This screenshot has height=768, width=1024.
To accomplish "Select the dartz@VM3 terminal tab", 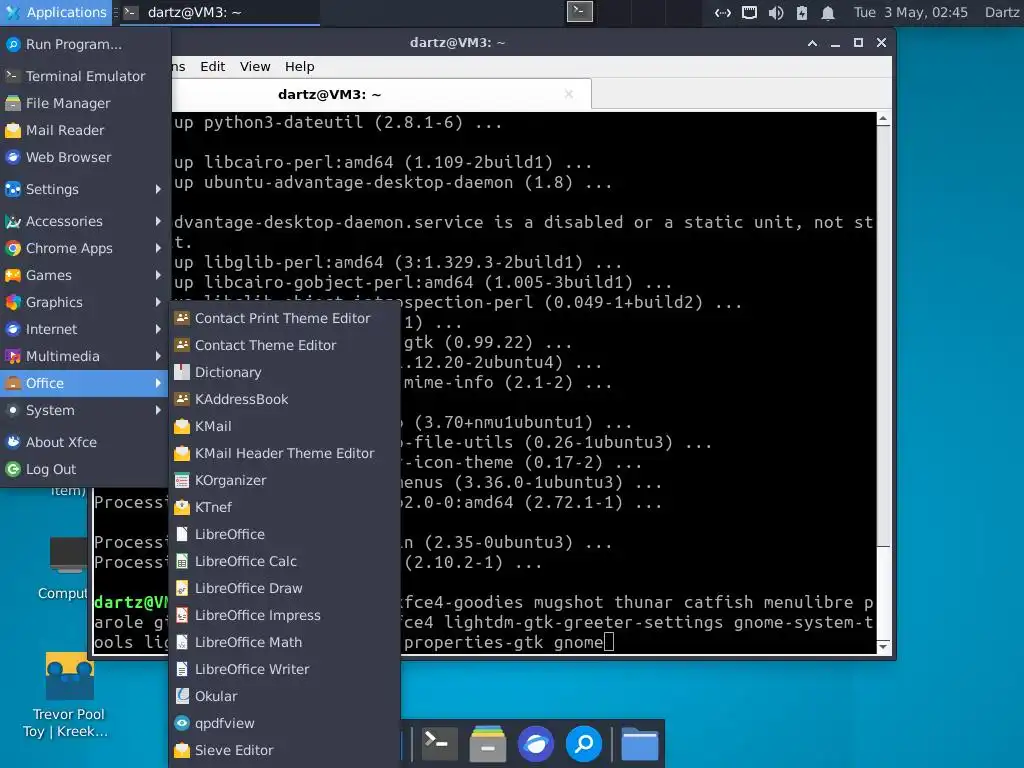I will (330, 95).
